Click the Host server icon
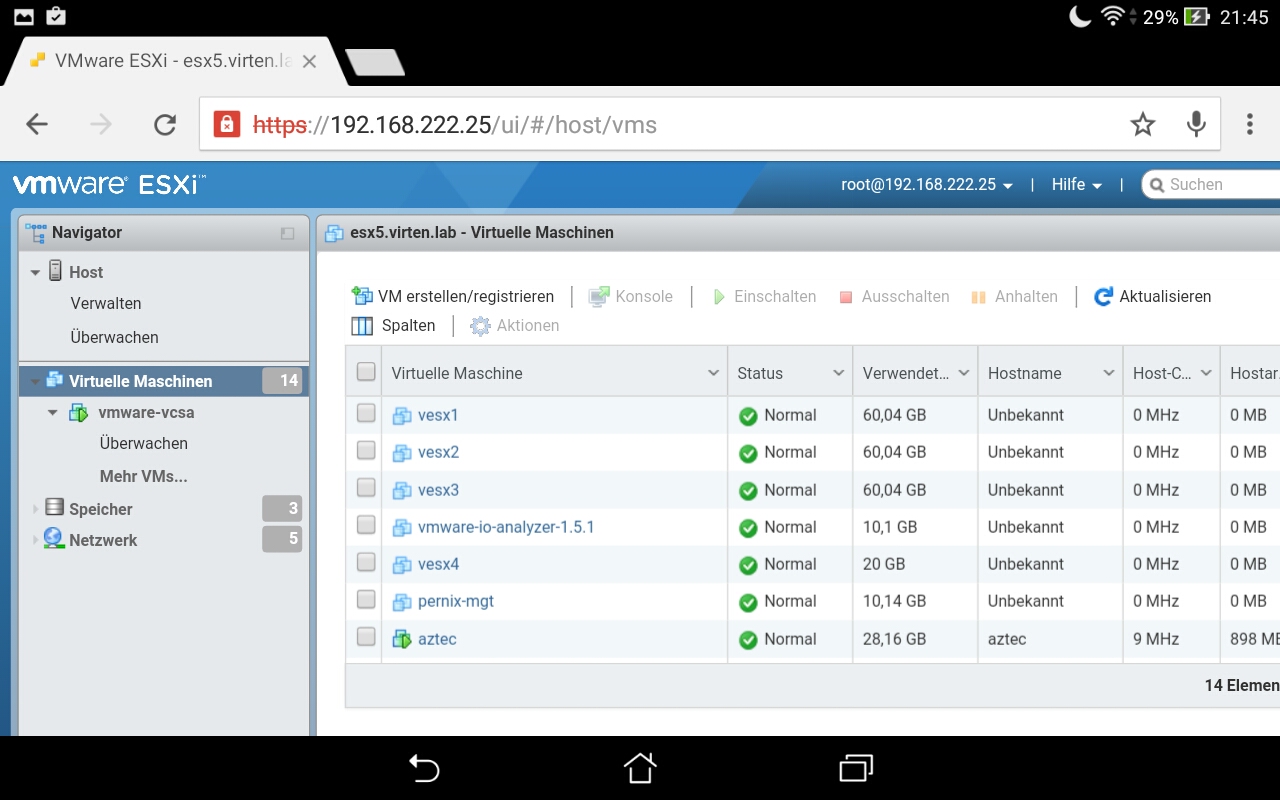Screen dimensions: 1280x800 (x=54, y=271)
